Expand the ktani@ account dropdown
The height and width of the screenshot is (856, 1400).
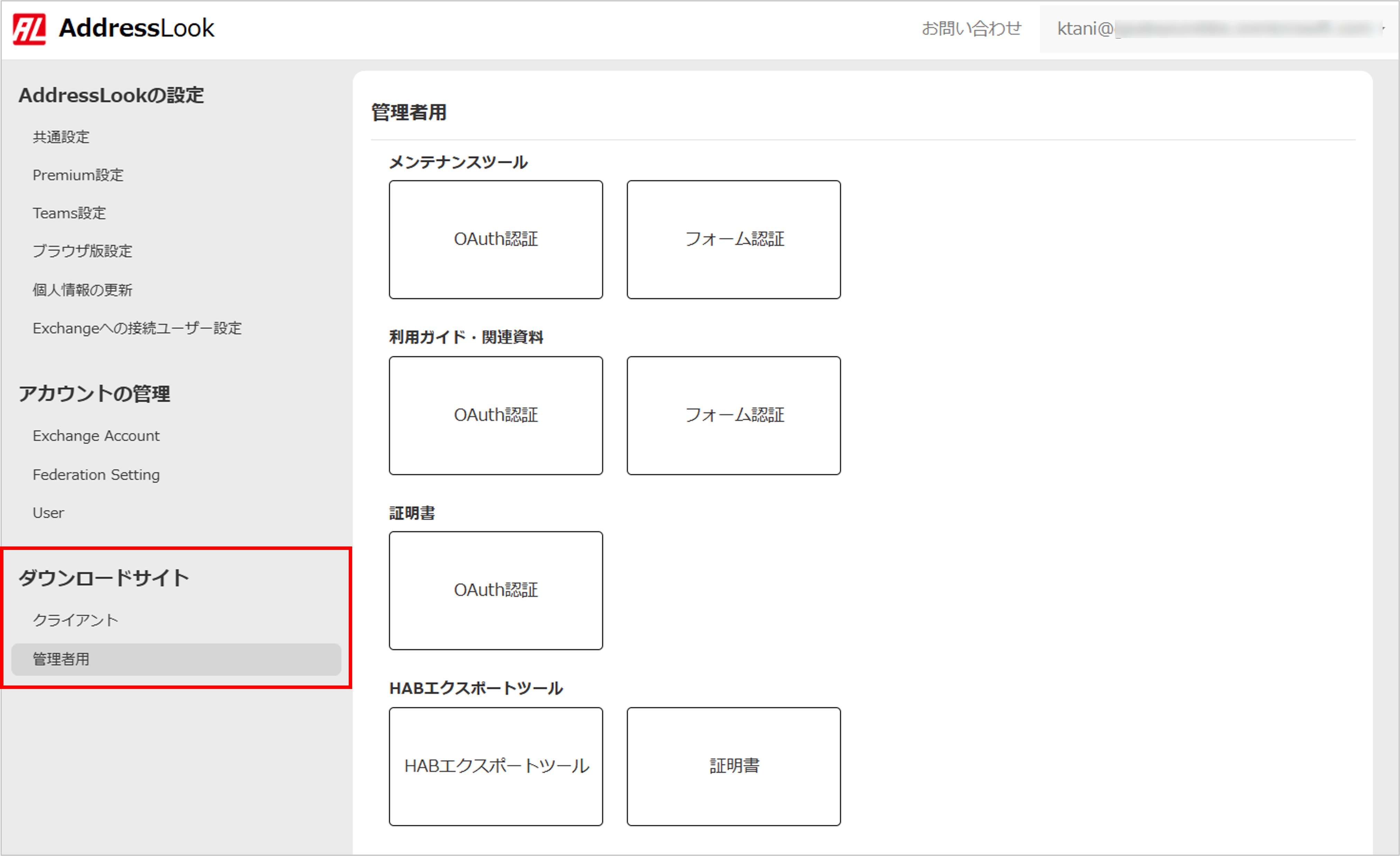pyautogui.click(x=1219, y=28)
